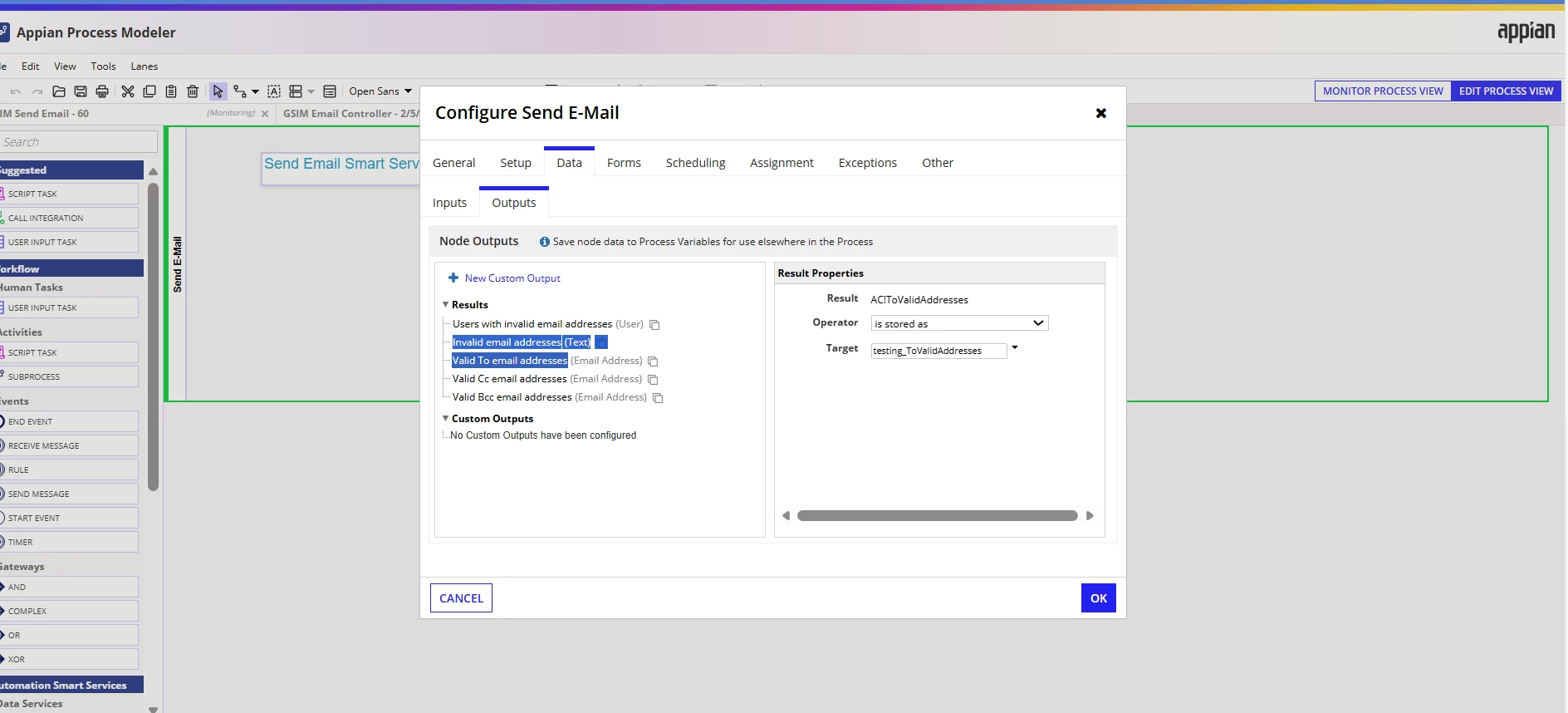Image resolution: width=1568 pixels, height=713 pixels.
Task: Open the Tools menu
Action: tap(104, 66)
